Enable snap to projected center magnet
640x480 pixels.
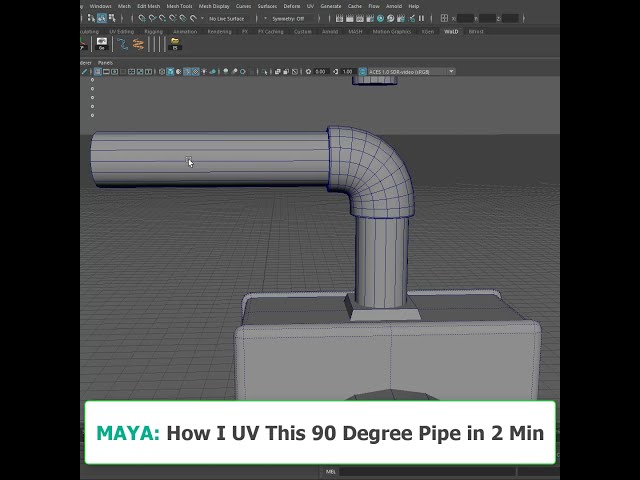click(173, 18)
